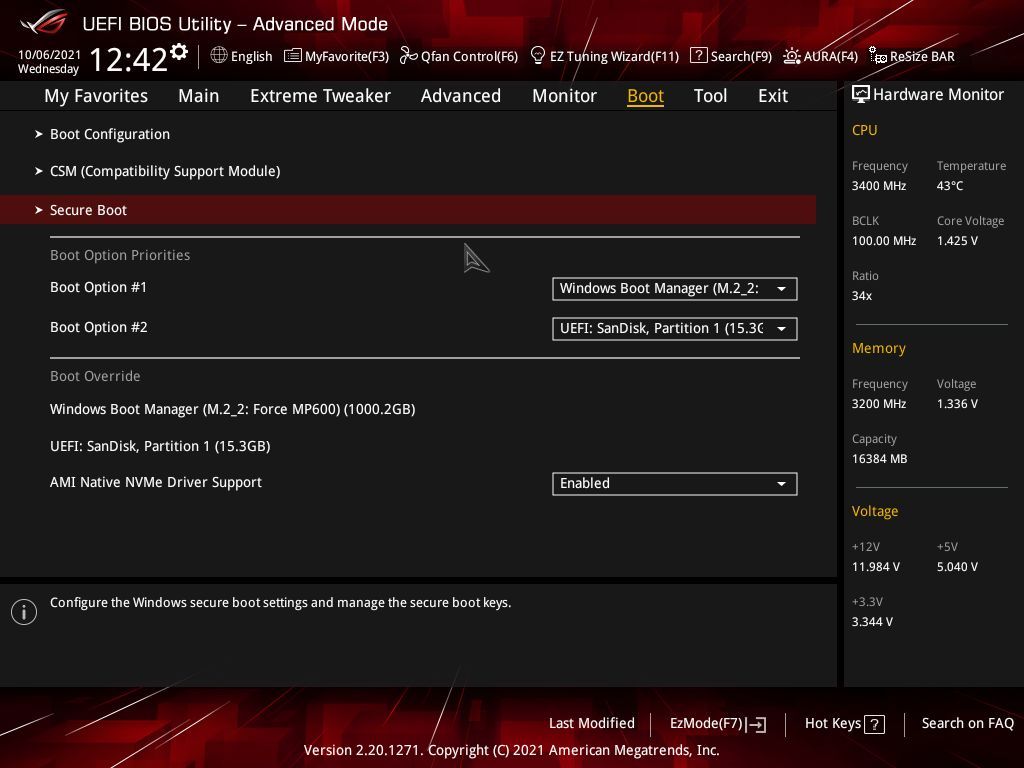Click the ROG logo
This screenshot has width=1024, height=768.
44,22
